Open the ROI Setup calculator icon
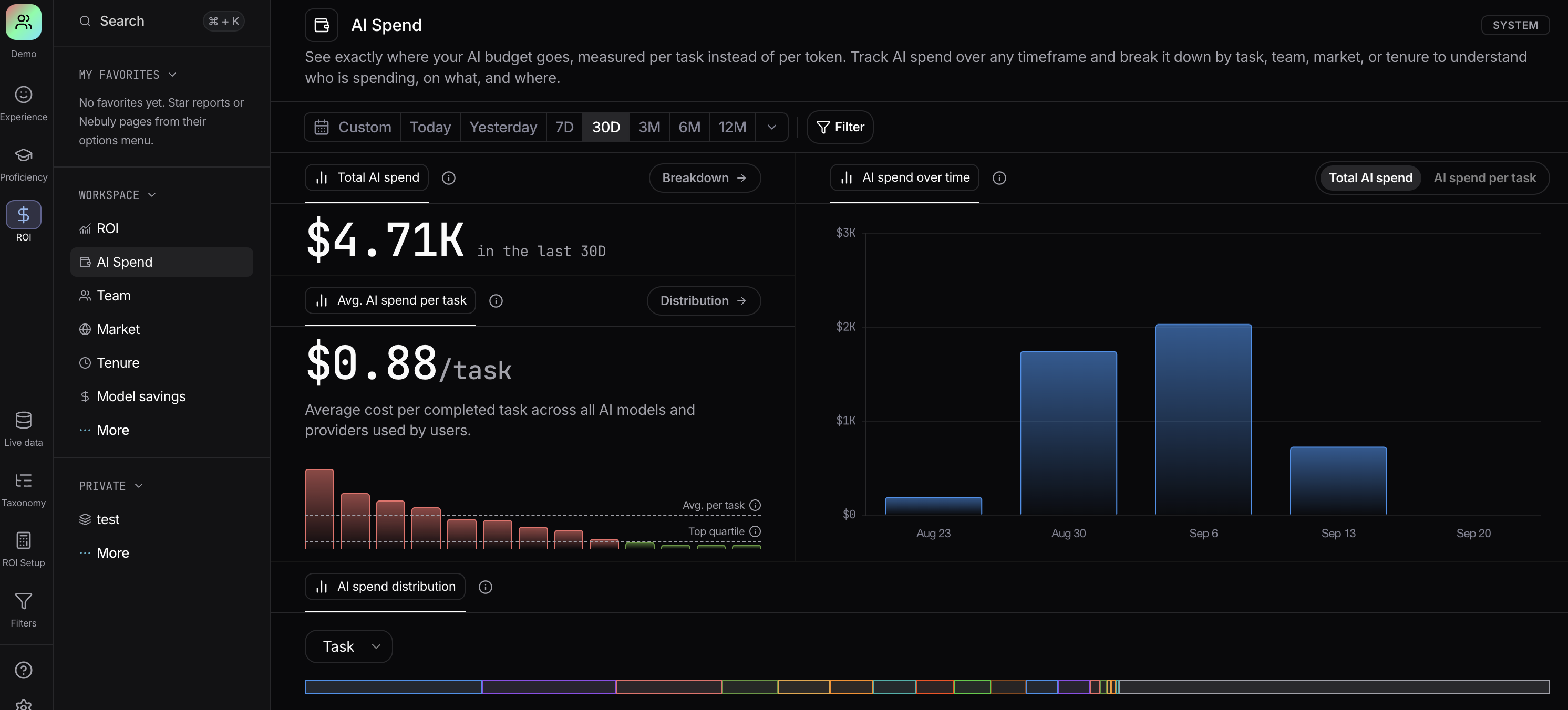The width and height of the screenshot is (1568, 710). [x=23, y=540]
